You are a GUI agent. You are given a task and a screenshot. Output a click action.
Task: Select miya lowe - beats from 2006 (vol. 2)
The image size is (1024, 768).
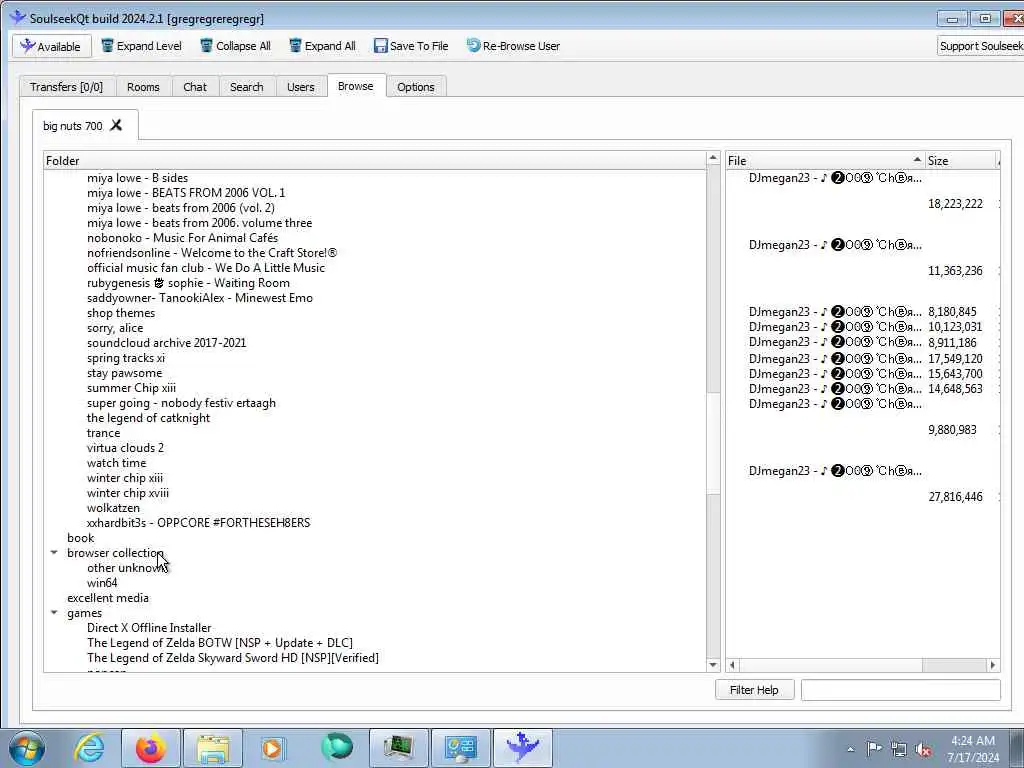(x=181, y=208)
